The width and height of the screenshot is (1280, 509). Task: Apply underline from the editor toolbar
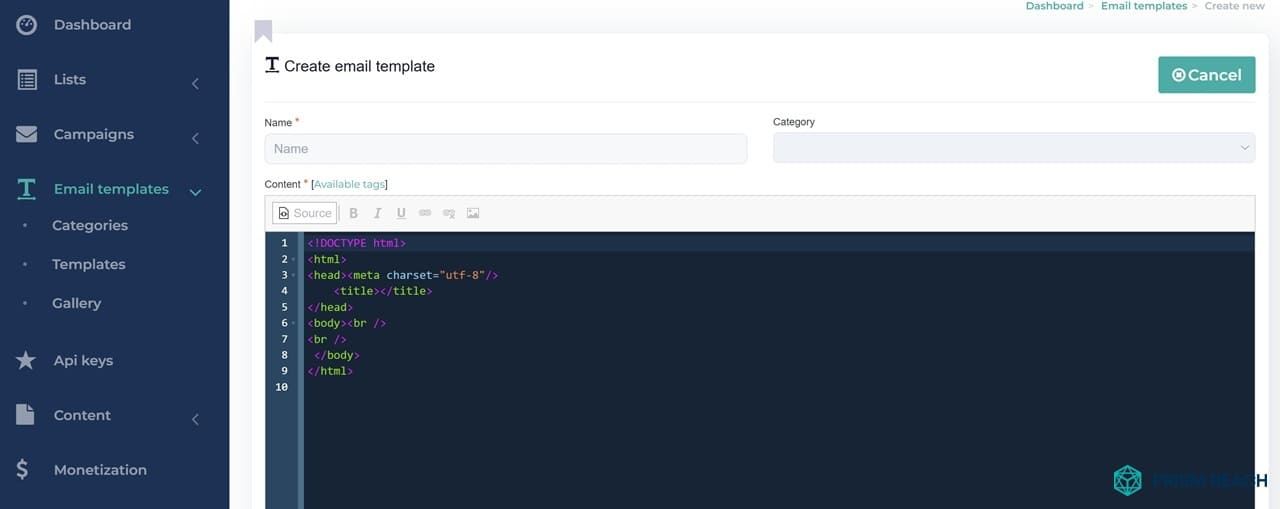401,213
